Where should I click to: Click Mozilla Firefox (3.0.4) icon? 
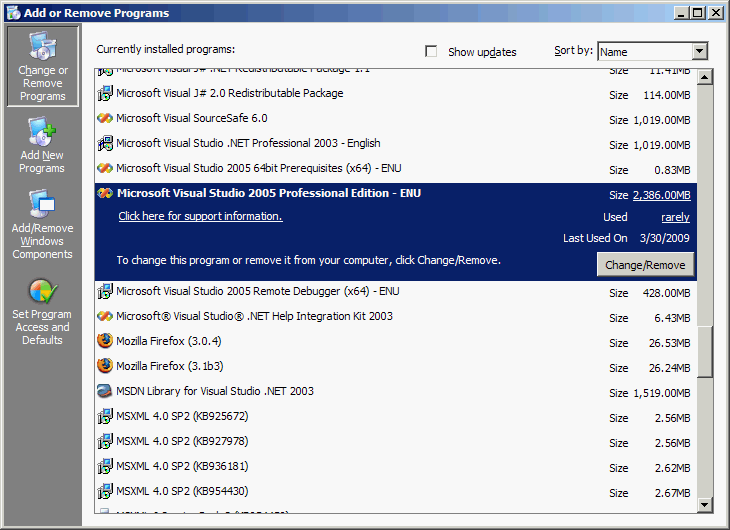105,341
